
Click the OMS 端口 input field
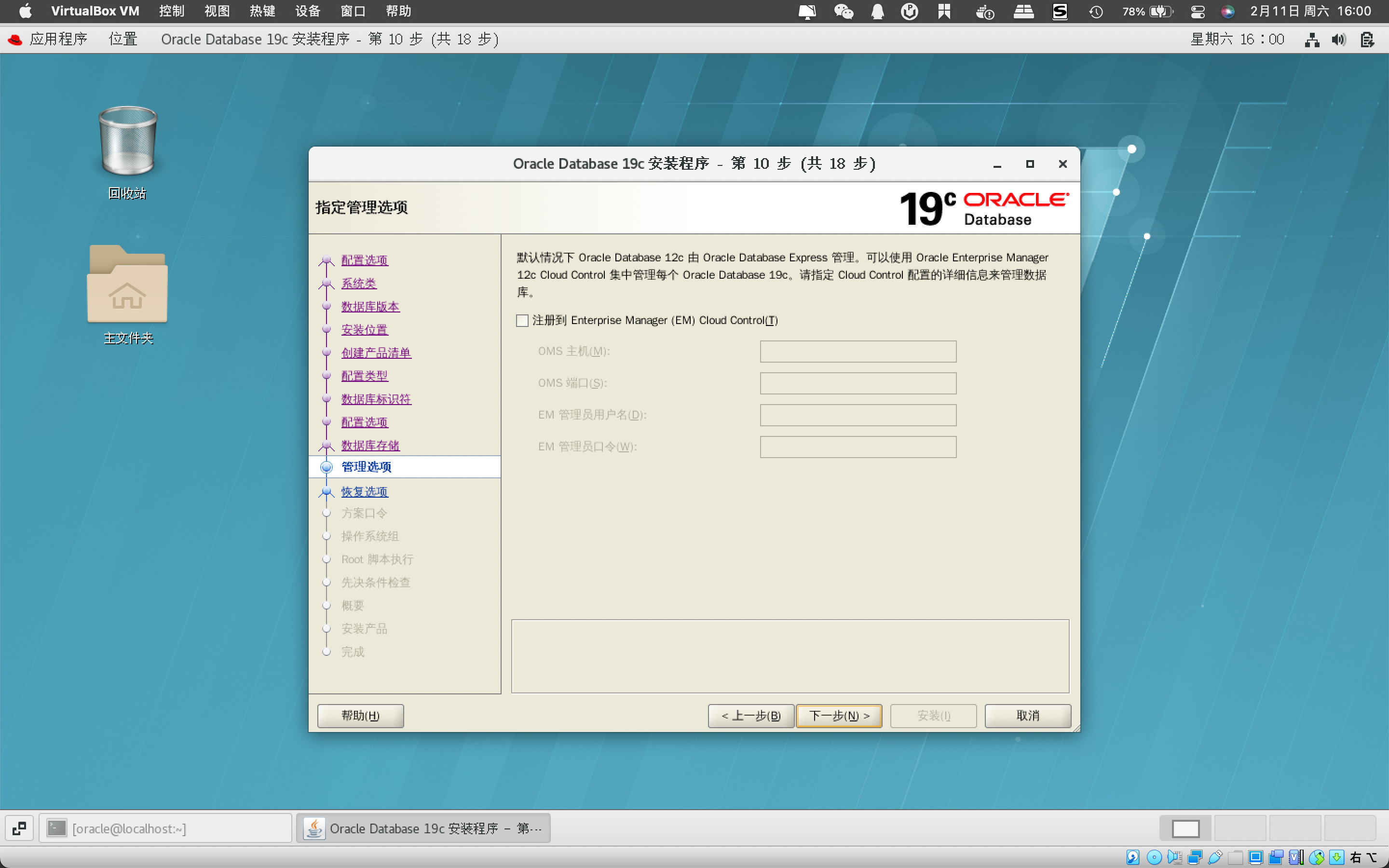tap(858, 383)
